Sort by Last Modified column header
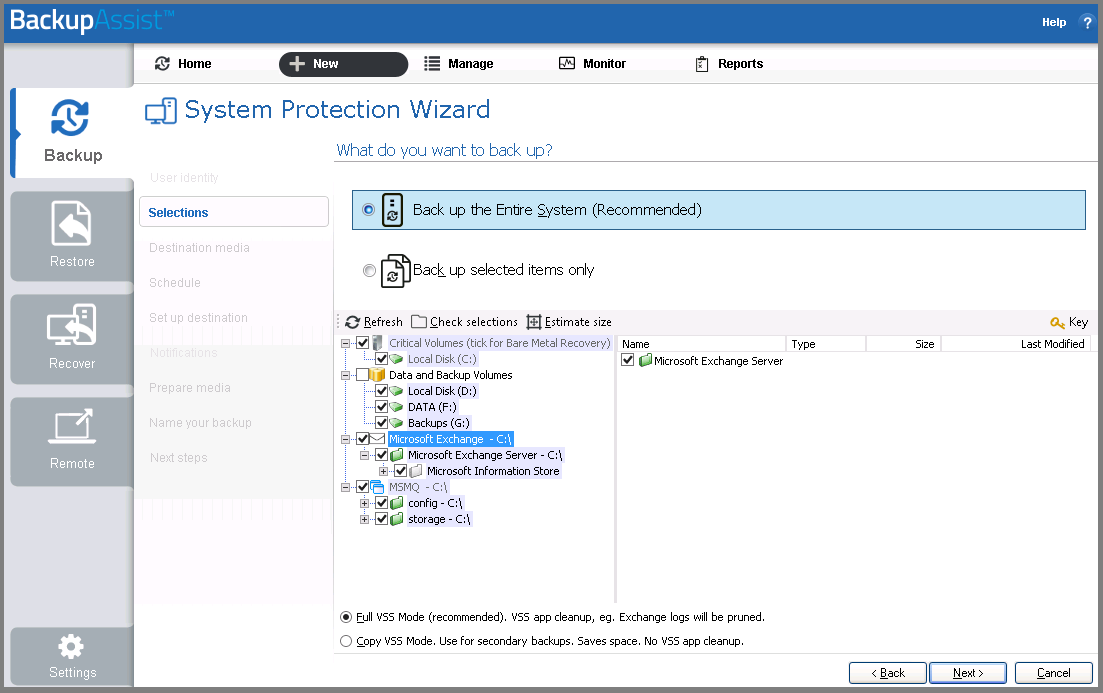The width and height of the screenshot is (1103, 693). click(1017, 344)
